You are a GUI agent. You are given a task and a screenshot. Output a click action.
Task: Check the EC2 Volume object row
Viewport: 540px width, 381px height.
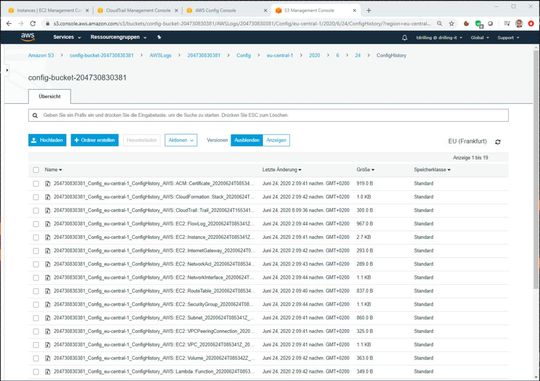pos(36,358)
